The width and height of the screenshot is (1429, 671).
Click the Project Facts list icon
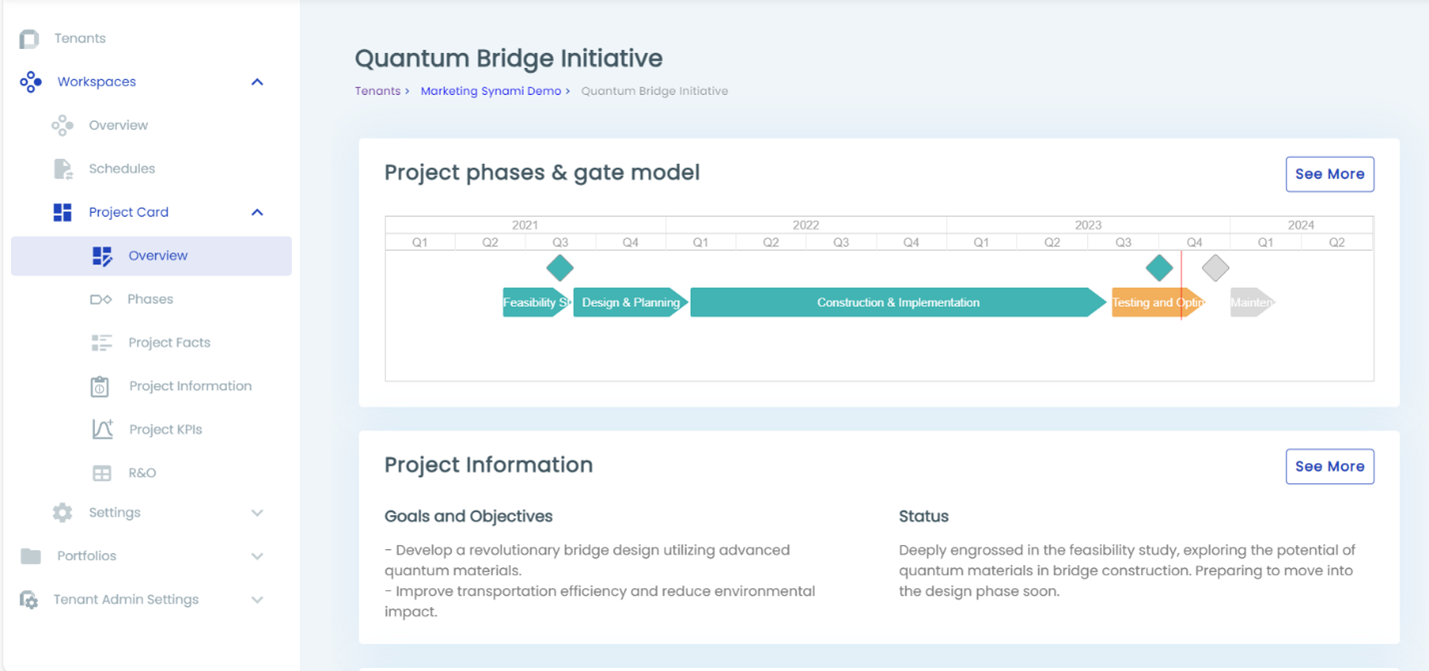101,343
